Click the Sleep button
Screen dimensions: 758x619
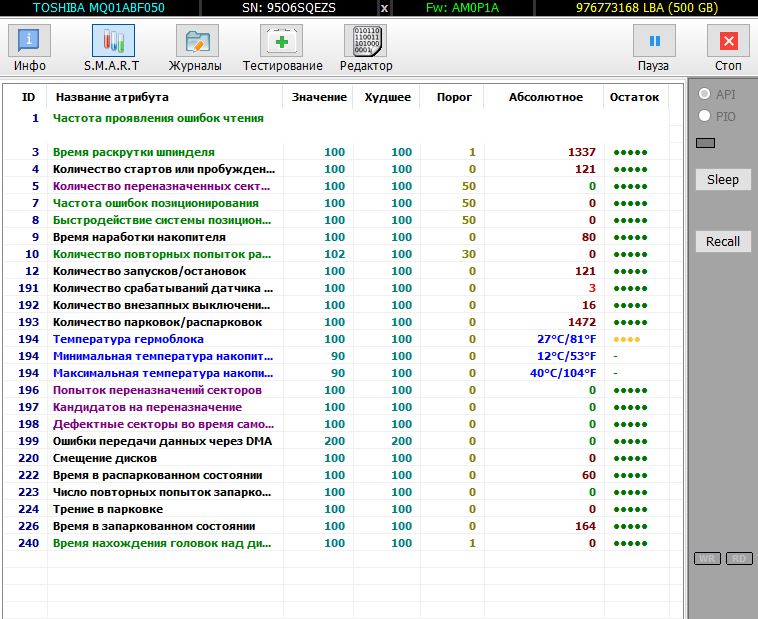pyautogui.click(x=723, y=179)
